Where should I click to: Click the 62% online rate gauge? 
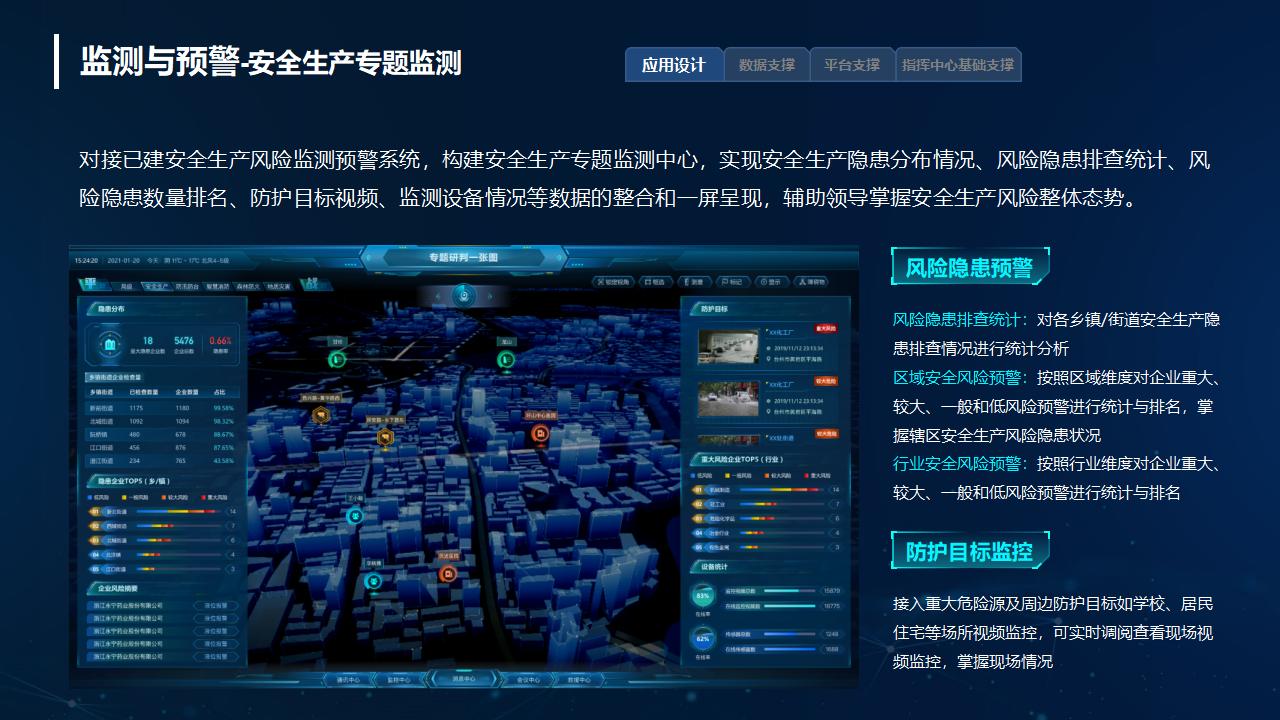click(702, 639)
